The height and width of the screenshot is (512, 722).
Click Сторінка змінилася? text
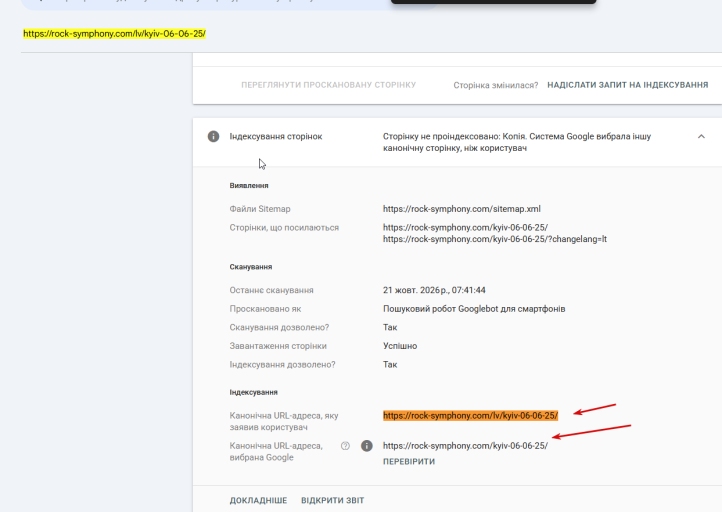point(495,85)
